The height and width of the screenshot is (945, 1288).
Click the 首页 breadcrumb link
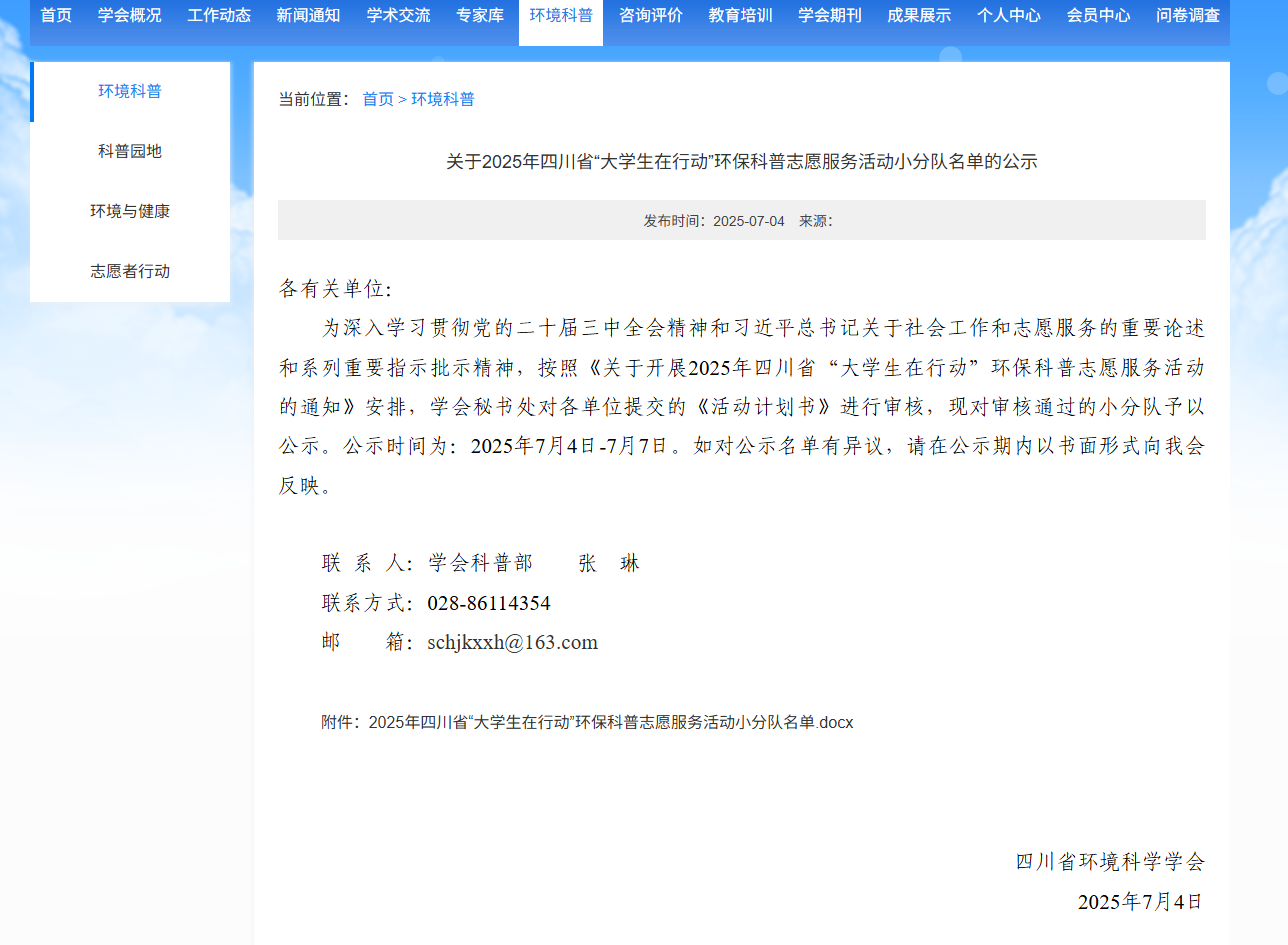coord(378,99)
